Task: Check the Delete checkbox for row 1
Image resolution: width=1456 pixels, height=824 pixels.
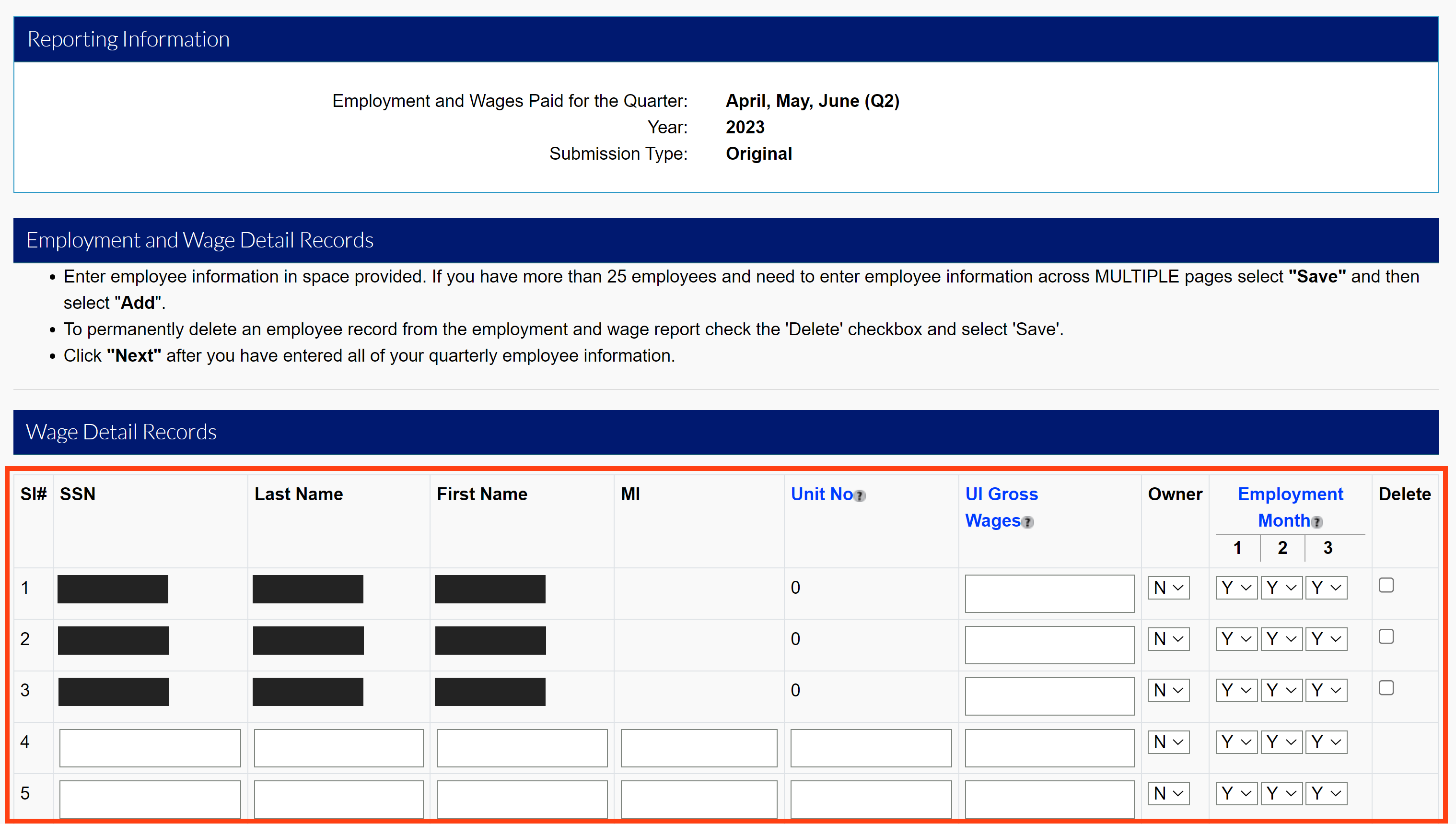Action: point(1386,586)
